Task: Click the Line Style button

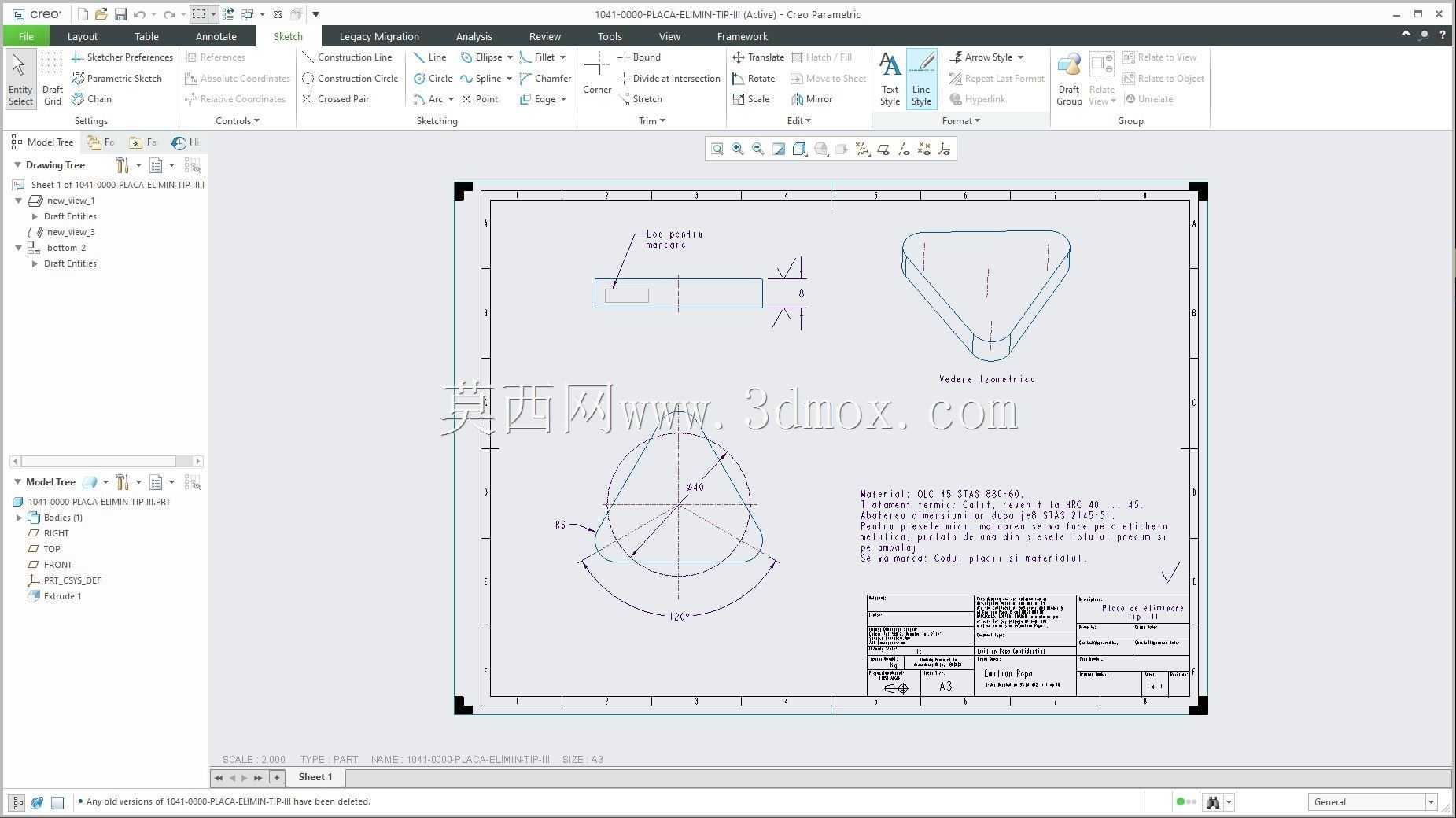Action: tap(921, 79)
